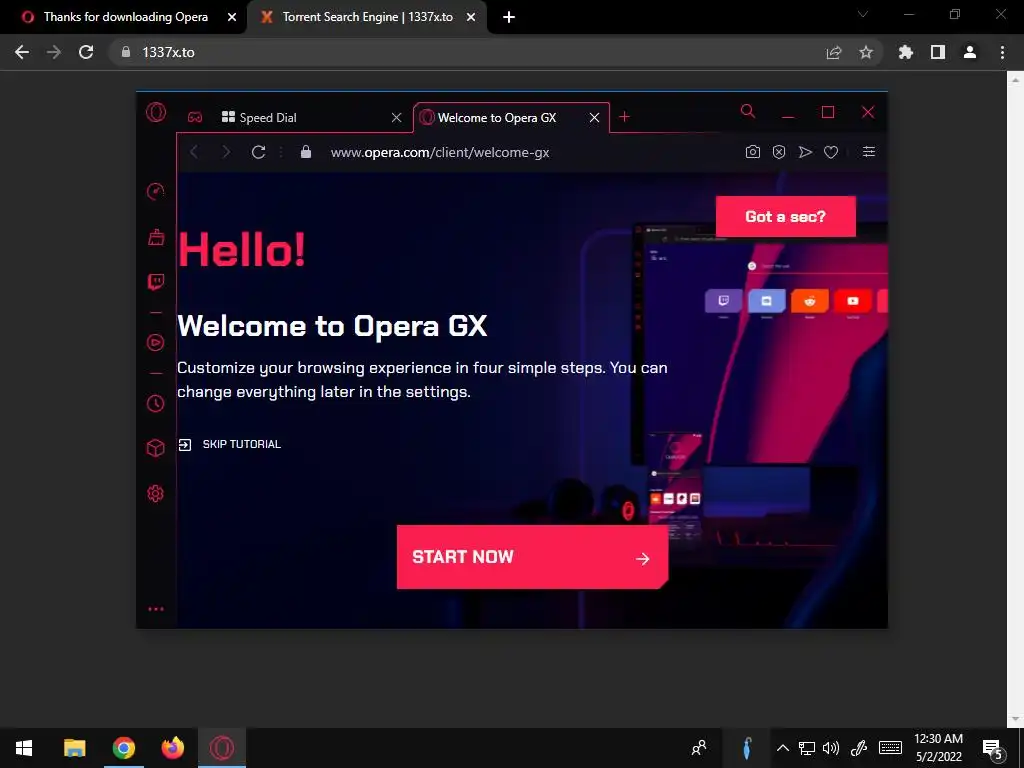Click the Got a sec? button

tap(786, 216)
